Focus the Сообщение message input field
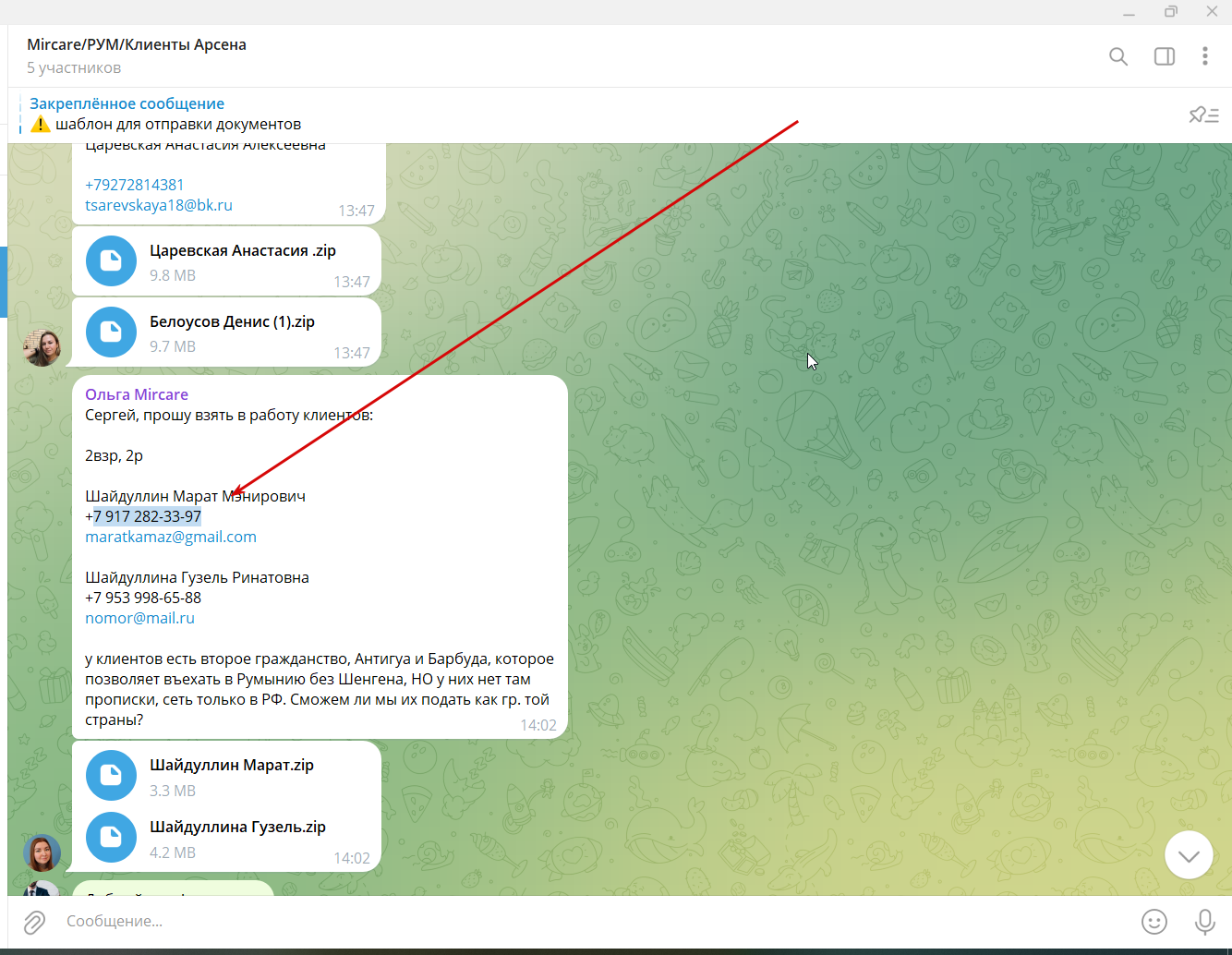Image resolution: width=1232 pixels, height=955 pixels. [591, 922]
